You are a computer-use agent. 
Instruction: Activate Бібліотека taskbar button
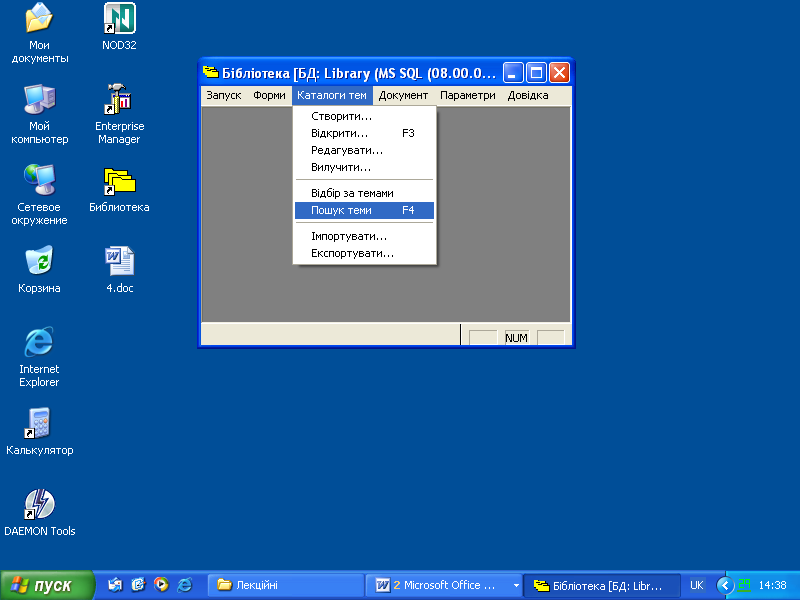[602, 585]
